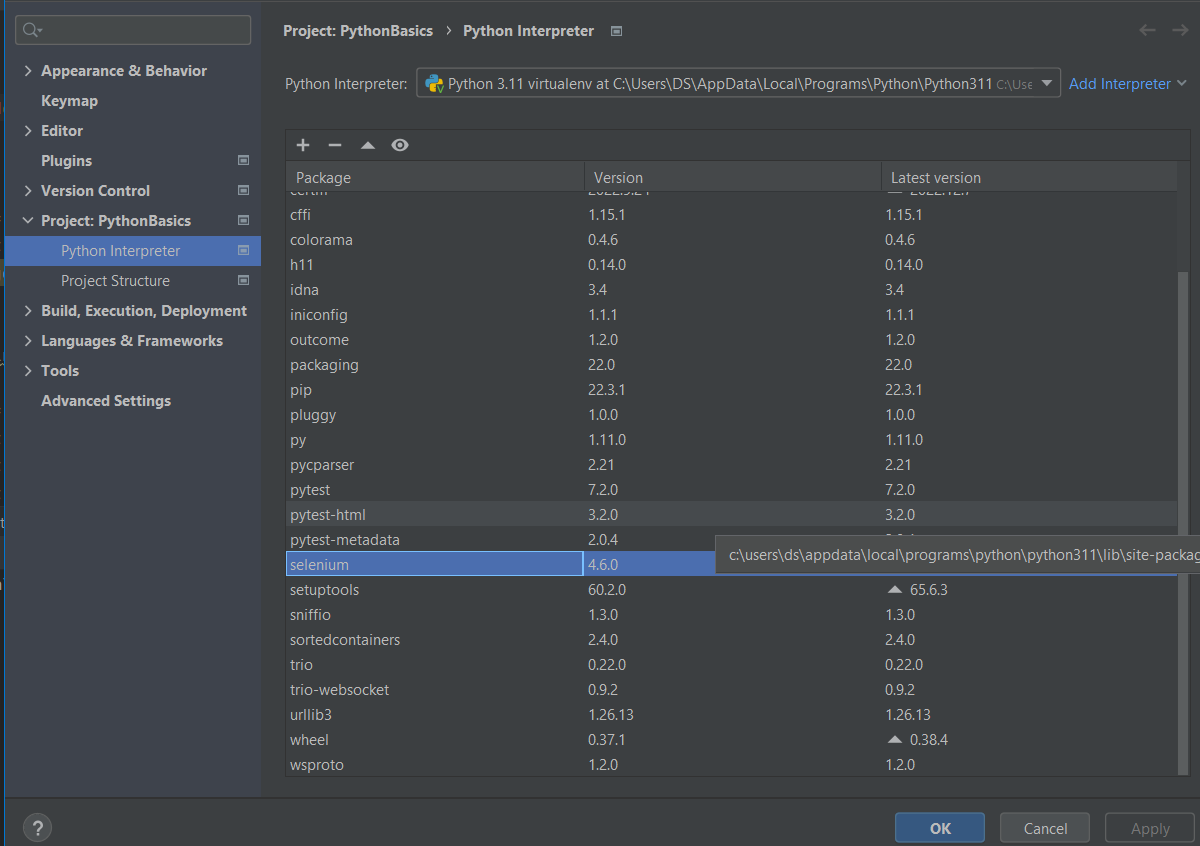Select the cffi package row
Viewport: 1200px width, 846px height.
click(730, 215)
